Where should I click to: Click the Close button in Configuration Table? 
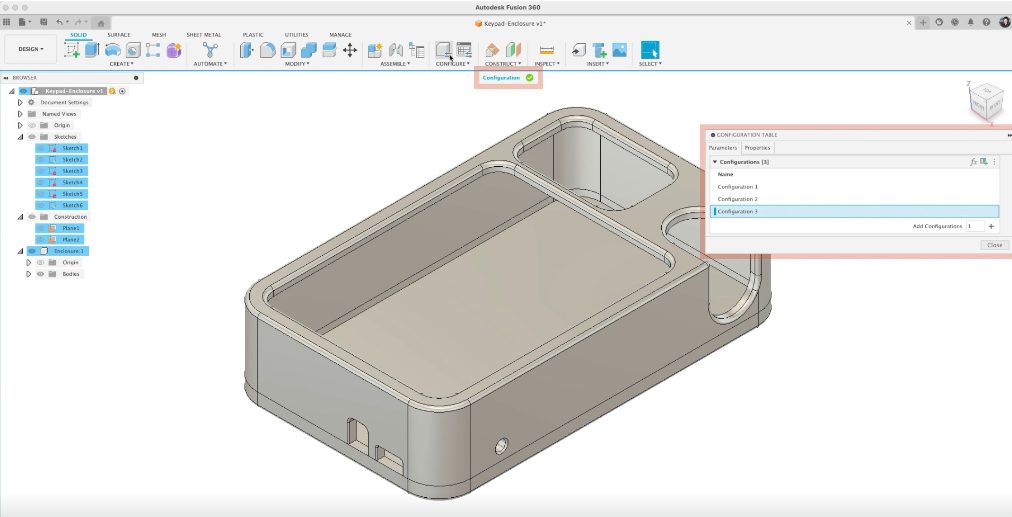[994, 244]
